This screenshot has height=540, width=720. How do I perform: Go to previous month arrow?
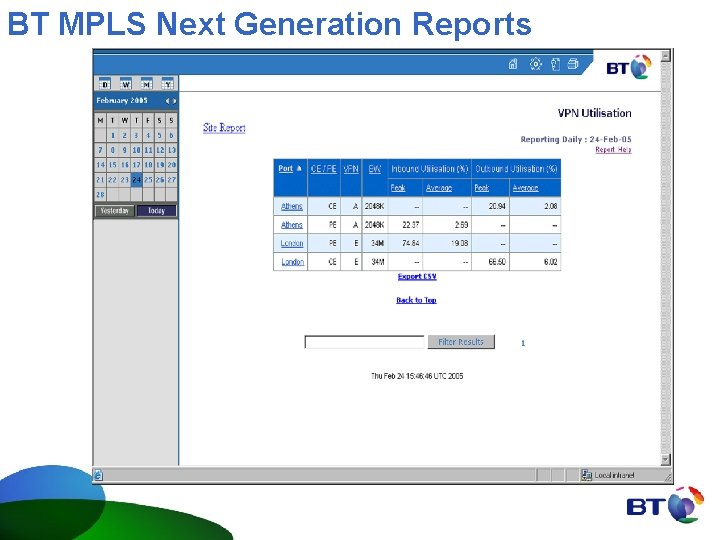click(168, 101)
